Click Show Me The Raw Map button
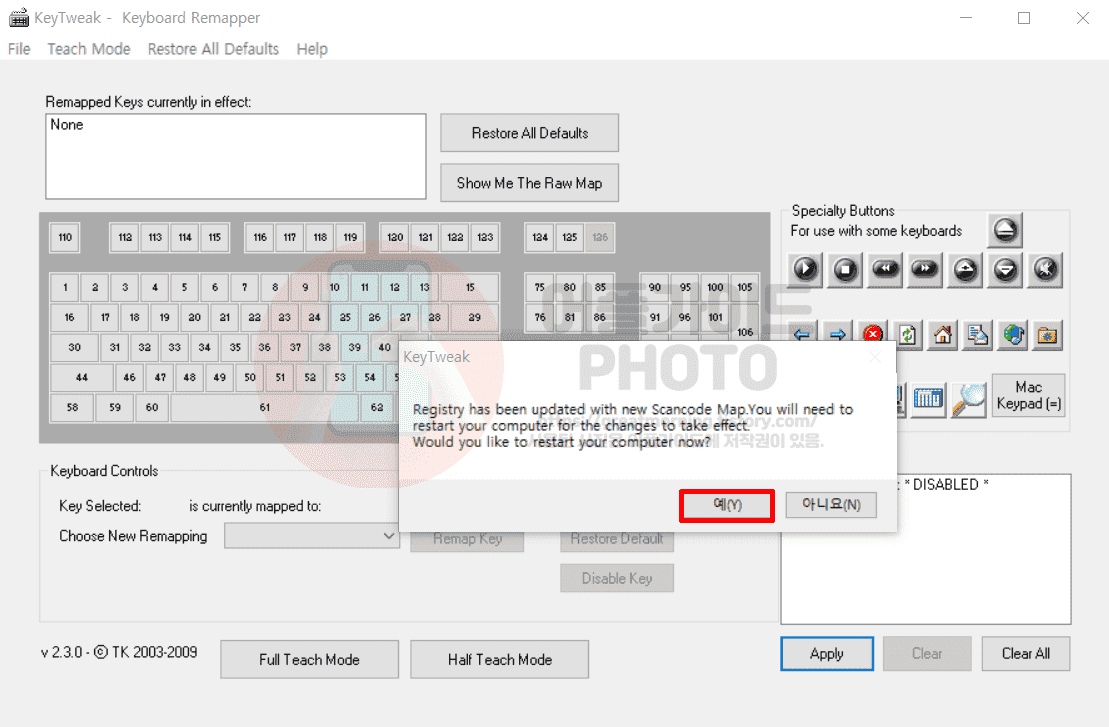 coord(530,183)
